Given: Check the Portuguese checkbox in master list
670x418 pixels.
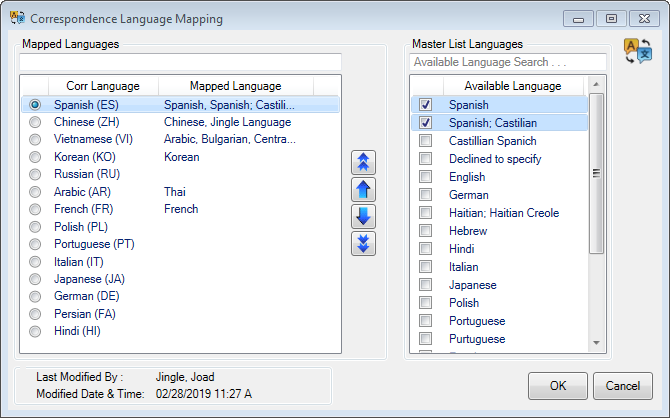Looking at the screenshot, I should 426,321.
